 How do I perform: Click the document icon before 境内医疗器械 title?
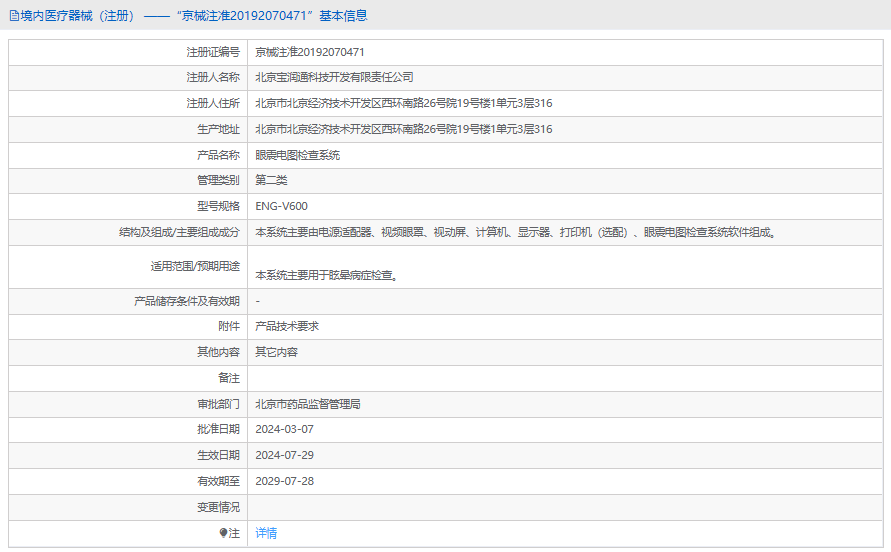click(14, 16)
